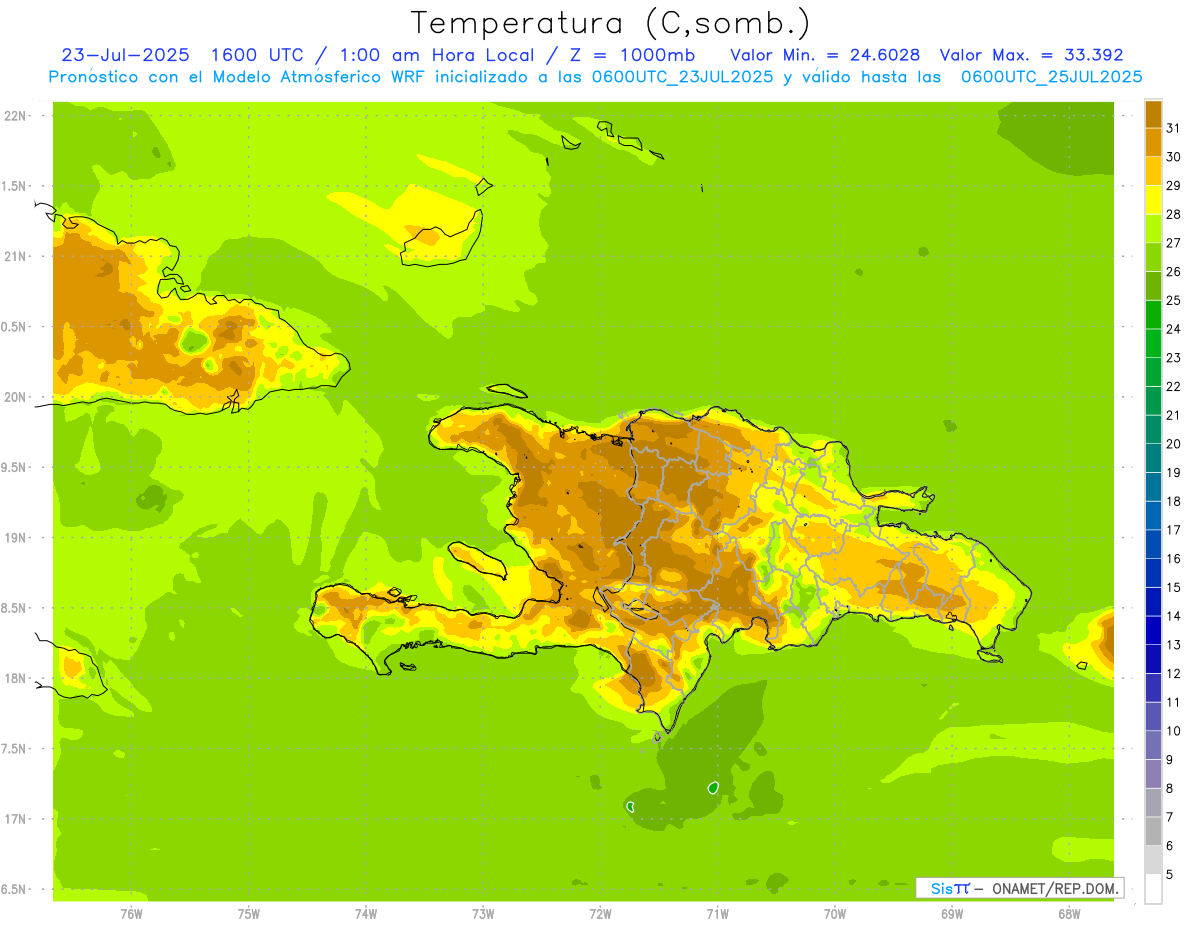Click the '17N' latitude label
Screen dimensions: 1200x927
(16, 819)
